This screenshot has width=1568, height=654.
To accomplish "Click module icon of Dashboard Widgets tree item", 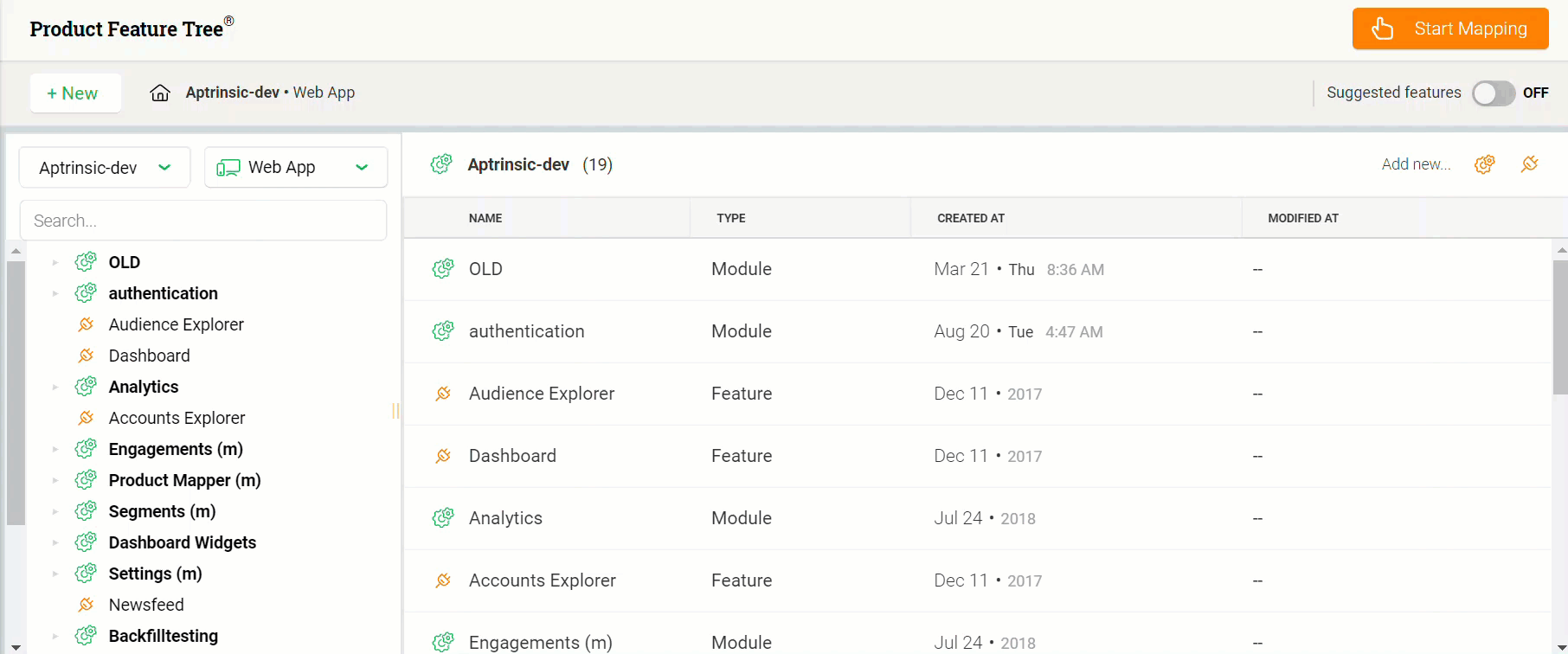I will coord(86,542).
